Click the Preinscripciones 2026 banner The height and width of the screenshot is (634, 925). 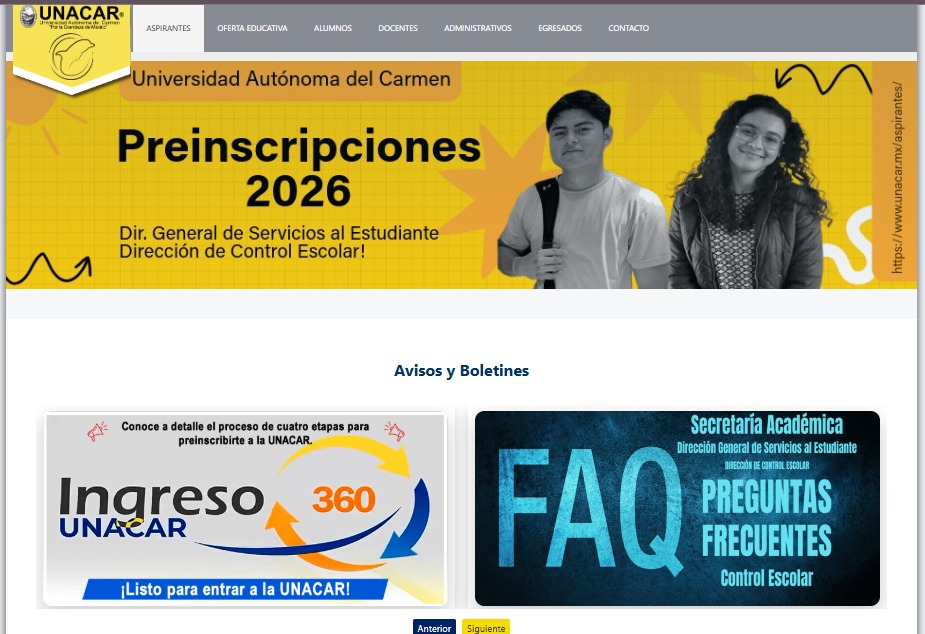click(461, 175)
